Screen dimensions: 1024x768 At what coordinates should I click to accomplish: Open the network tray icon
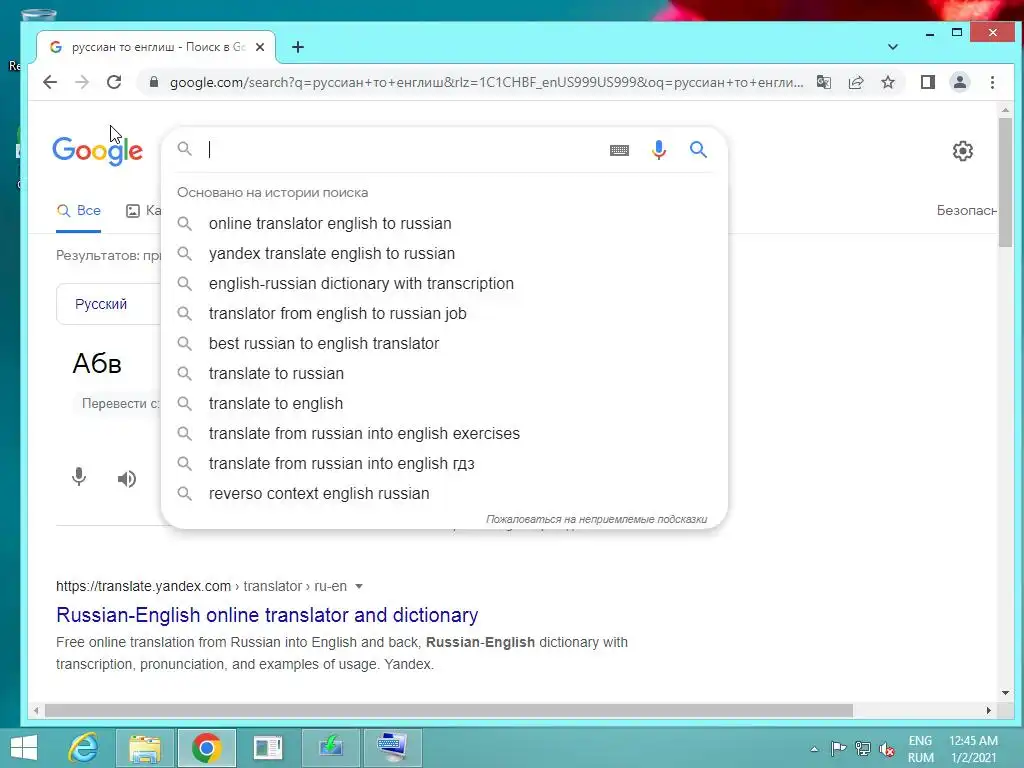tap(863, 749)
